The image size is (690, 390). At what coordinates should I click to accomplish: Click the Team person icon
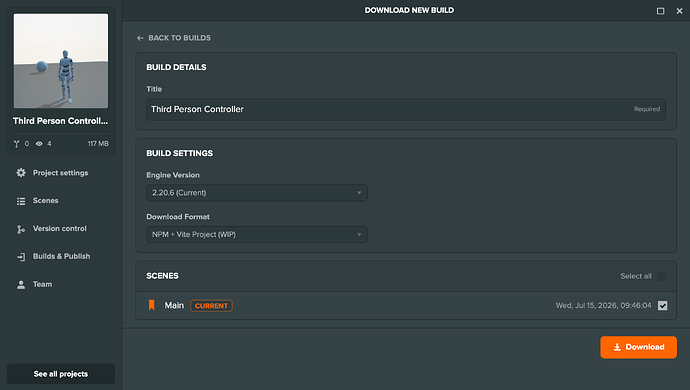click(x=21, y=285)
